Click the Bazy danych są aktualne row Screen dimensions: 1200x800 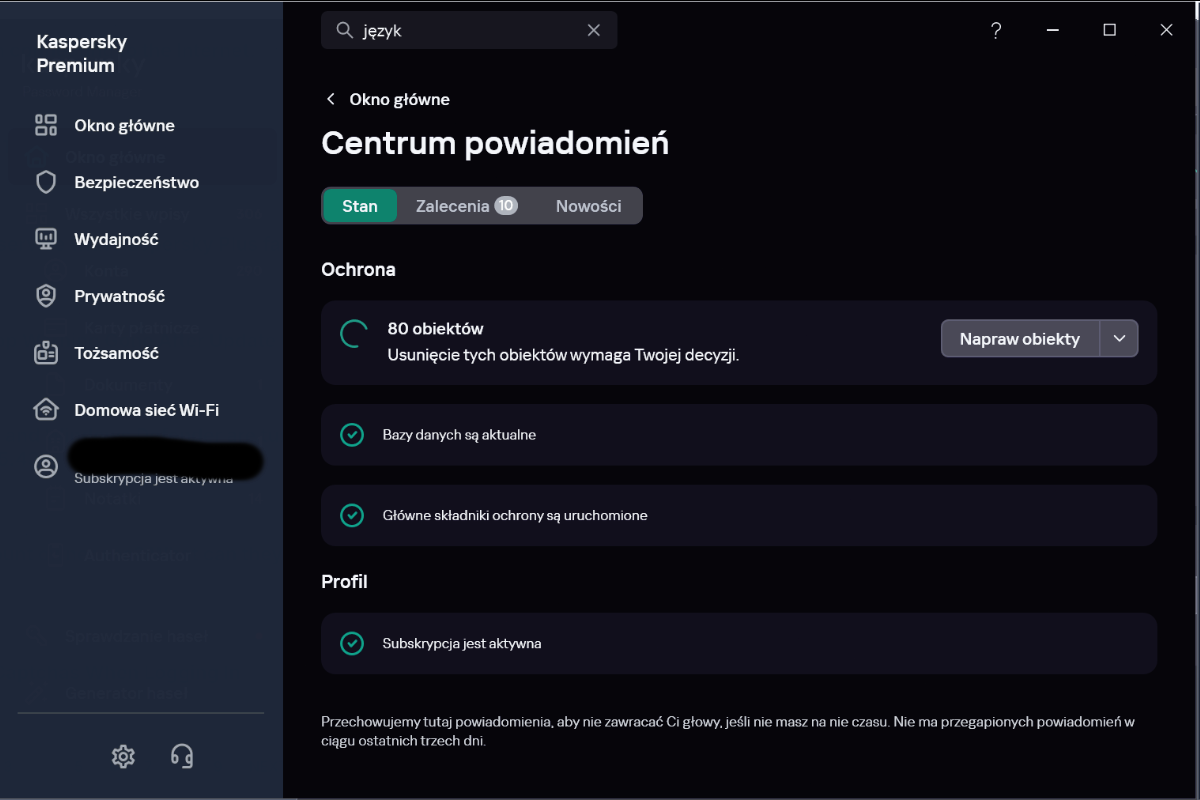tap(738, 435)
